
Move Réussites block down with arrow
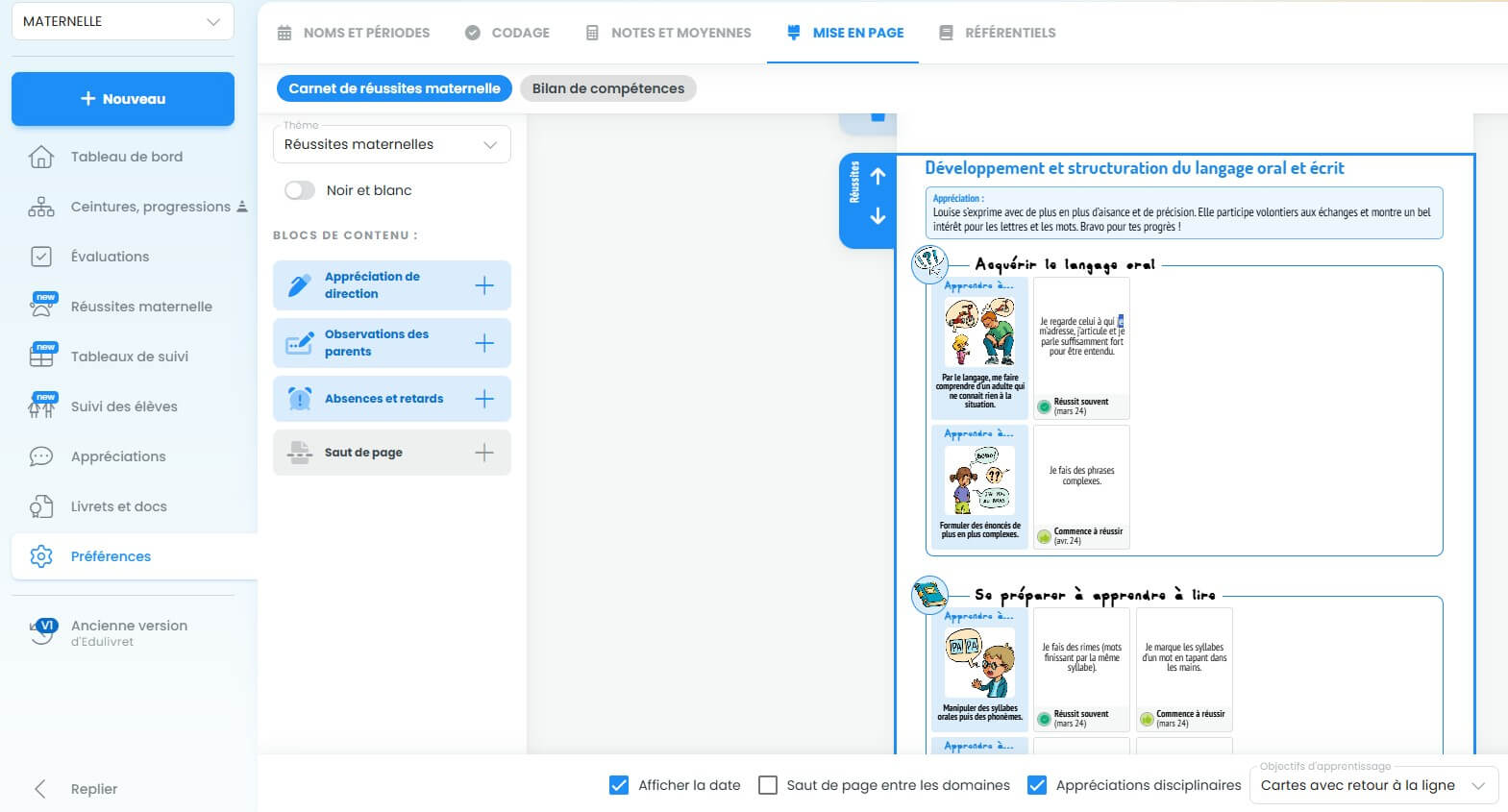(878, 217)
